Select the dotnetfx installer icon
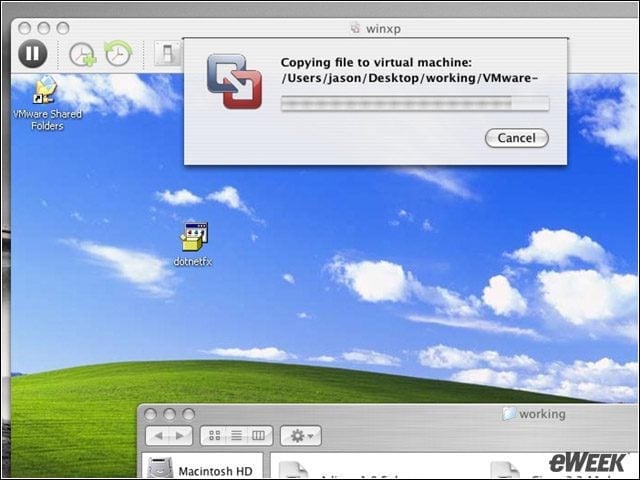The image size is (640, 480). tap(193, 244)
